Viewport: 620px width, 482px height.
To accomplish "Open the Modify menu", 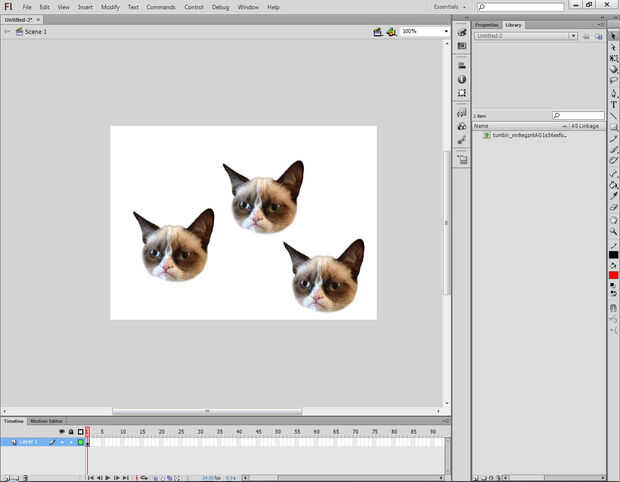I will pyautogui.click(x=110, y=7).
